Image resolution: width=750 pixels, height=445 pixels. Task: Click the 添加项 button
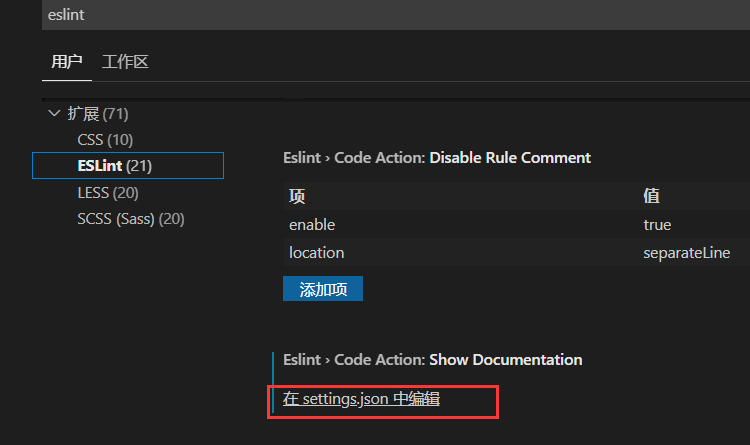(323, 289)
